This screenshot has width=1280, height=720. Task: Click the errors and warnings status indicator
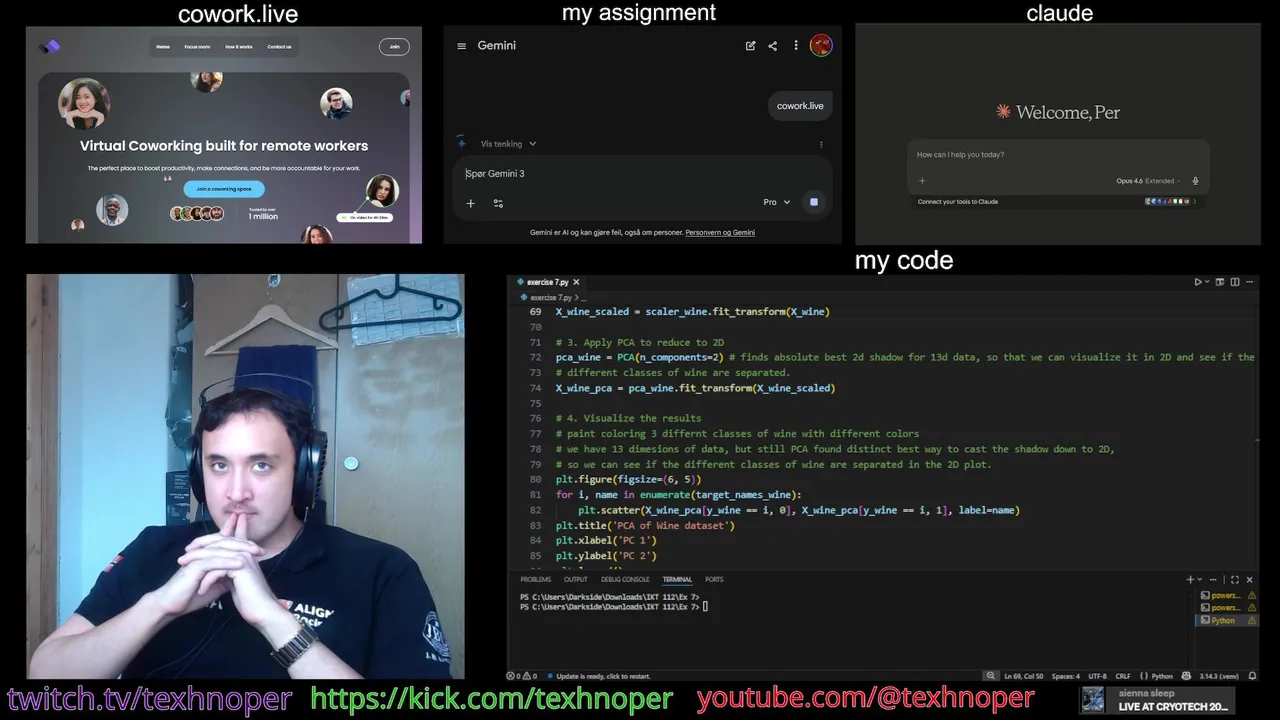pos(522,677)
